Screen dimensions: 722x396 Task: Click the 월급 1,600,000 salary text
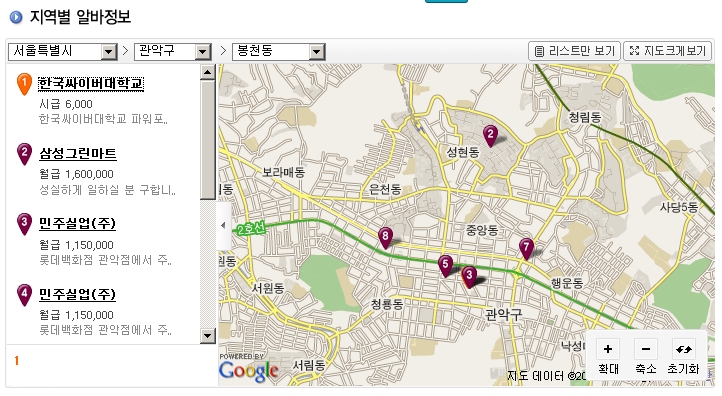76,174
